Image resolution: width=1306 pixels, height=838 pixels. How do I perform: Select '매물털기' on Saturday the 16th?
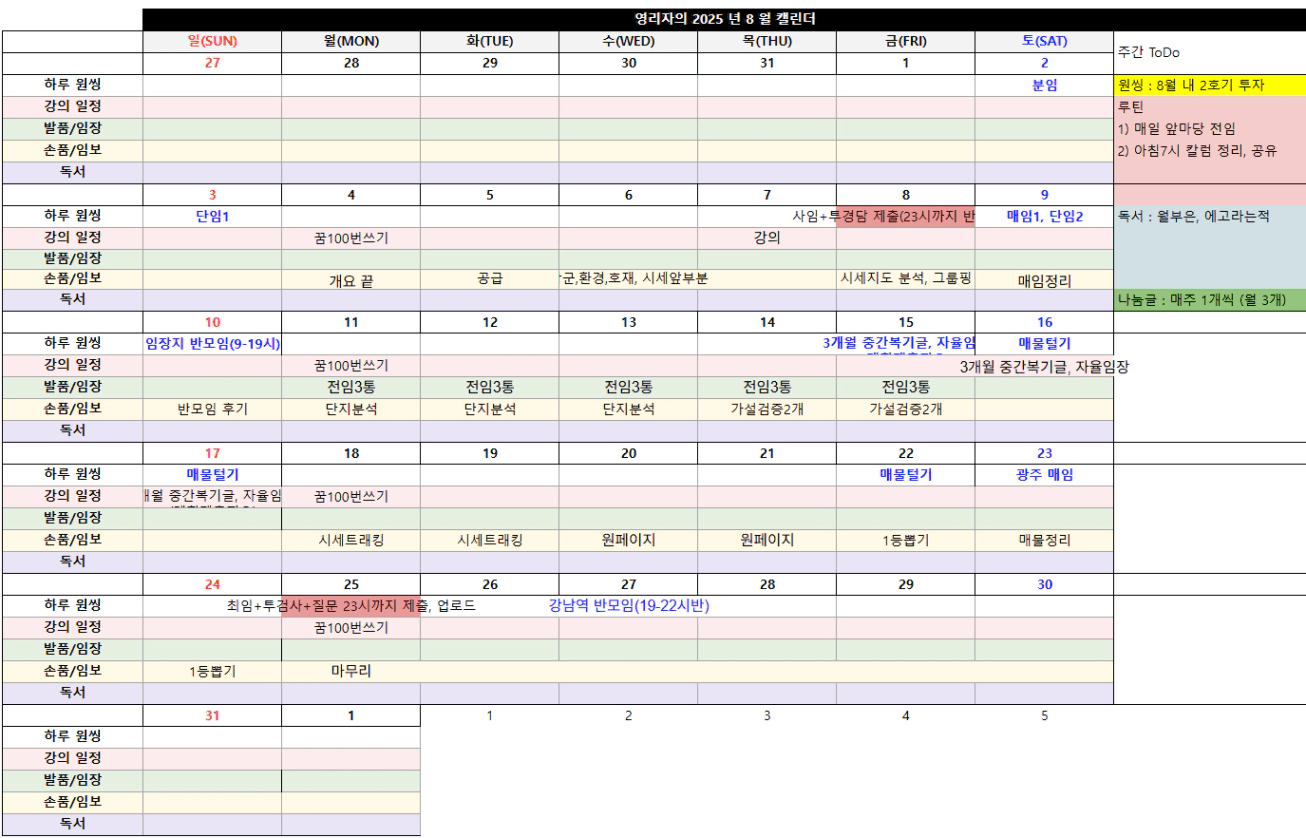coord(1044,343)
